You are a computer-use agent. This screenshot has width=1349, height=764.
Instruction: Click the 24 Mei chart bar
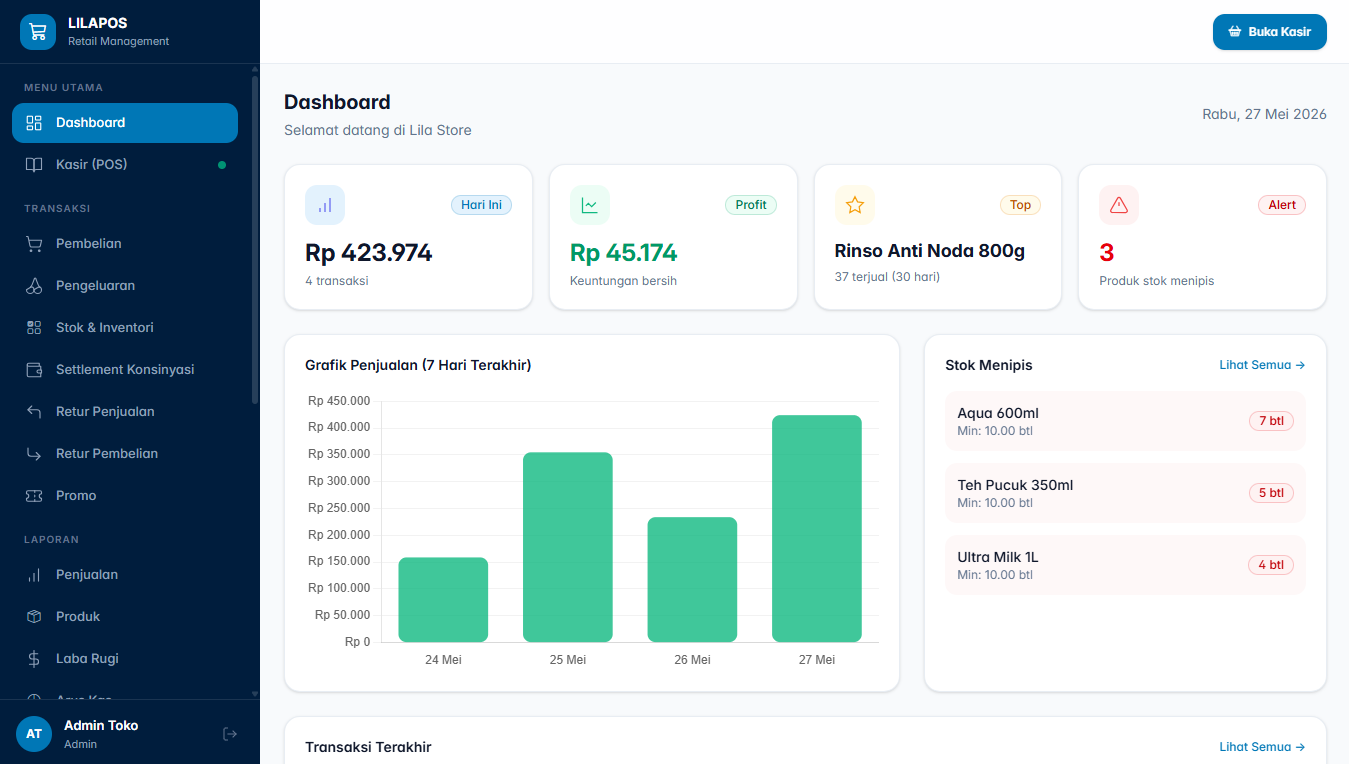(x=443, y=600)
